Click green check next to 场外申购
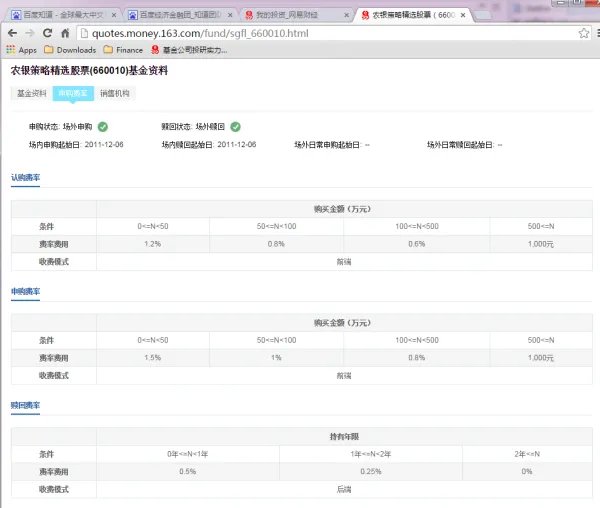The image size is (600, 508). [x=103, y=127]
